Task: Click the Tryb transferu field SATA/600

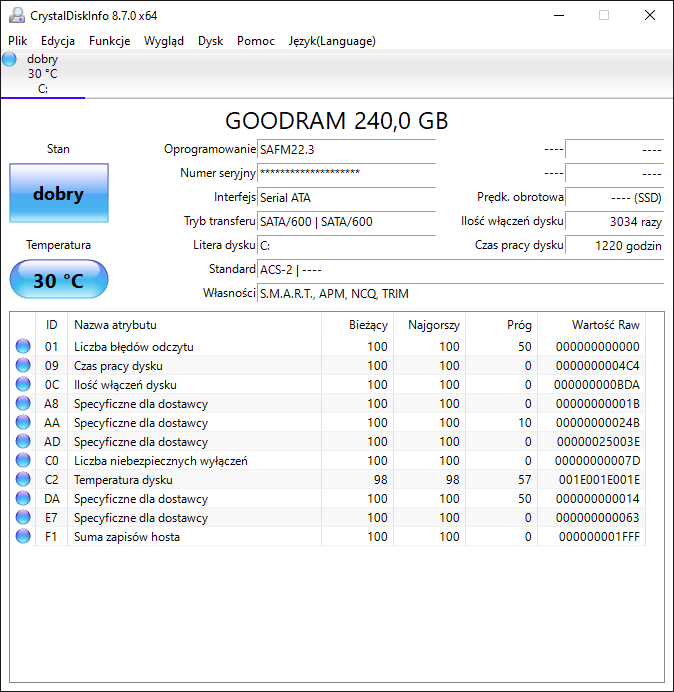Action: (x=346, y=222)
